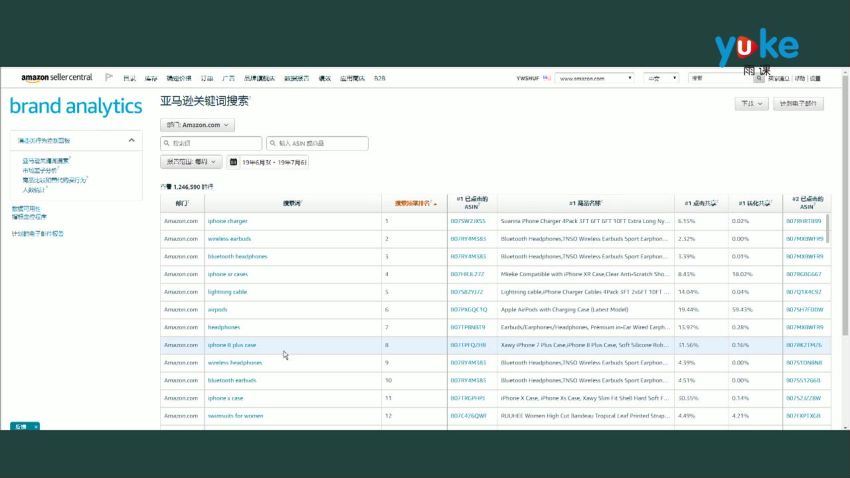
Task: Open the 'lightning cable' search term
Action: [x=227, y=292]
